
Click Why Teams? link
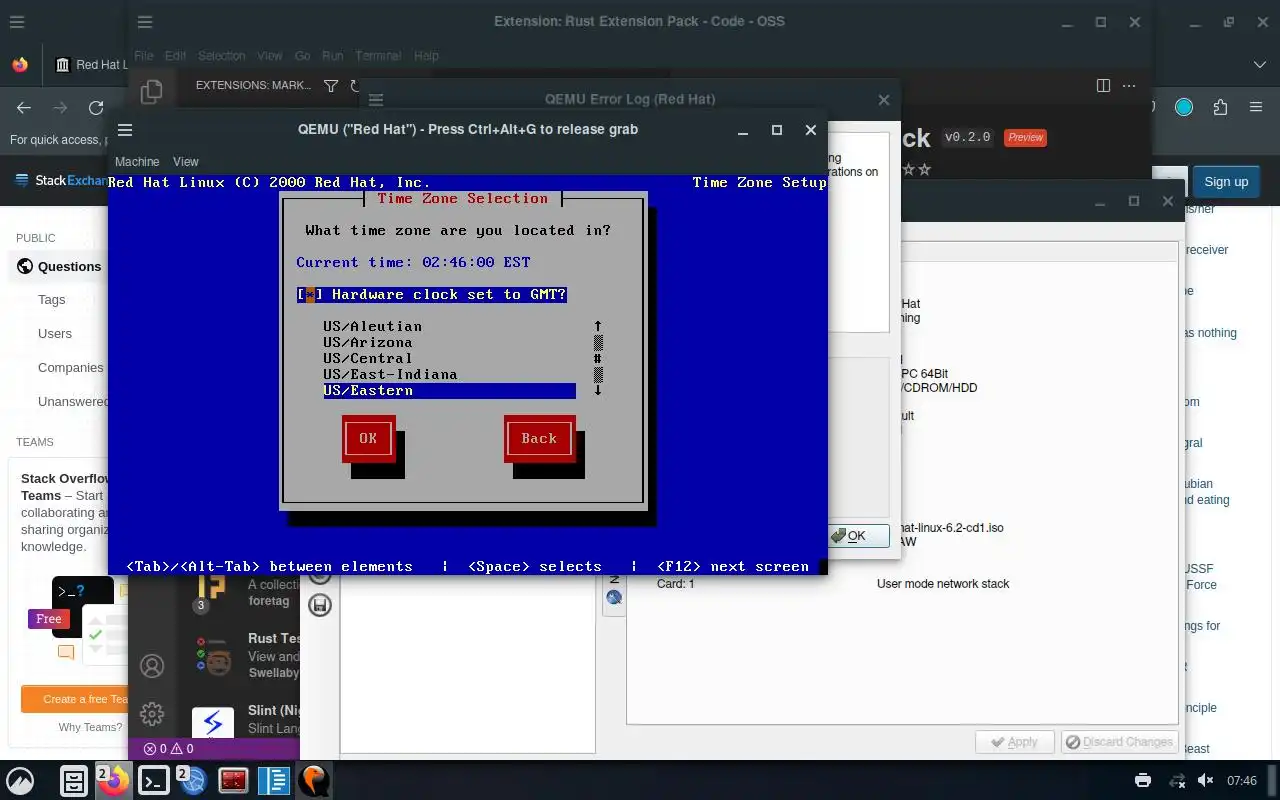90,727
